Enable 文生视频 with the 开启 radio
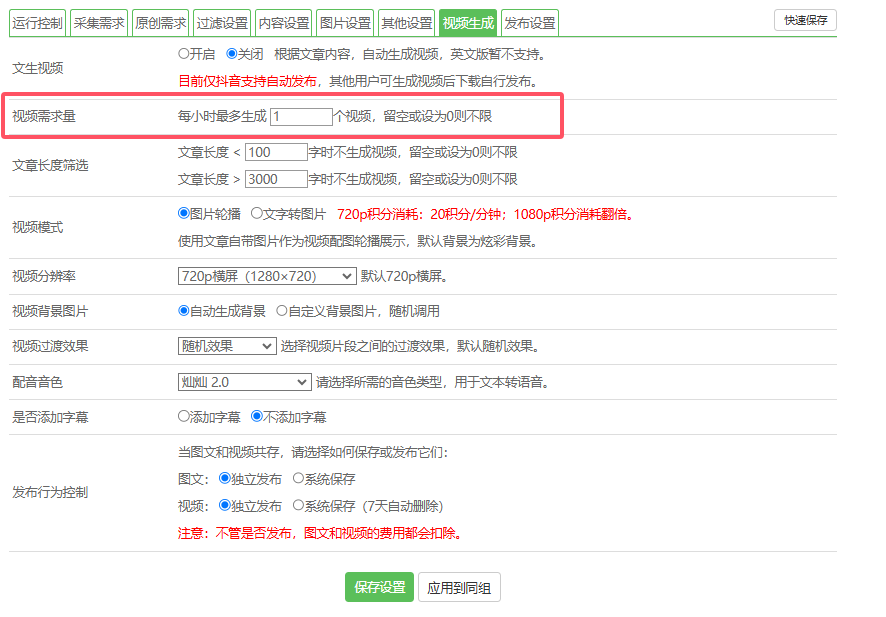This screenshot has width=886, height=617. coord(184,54)
